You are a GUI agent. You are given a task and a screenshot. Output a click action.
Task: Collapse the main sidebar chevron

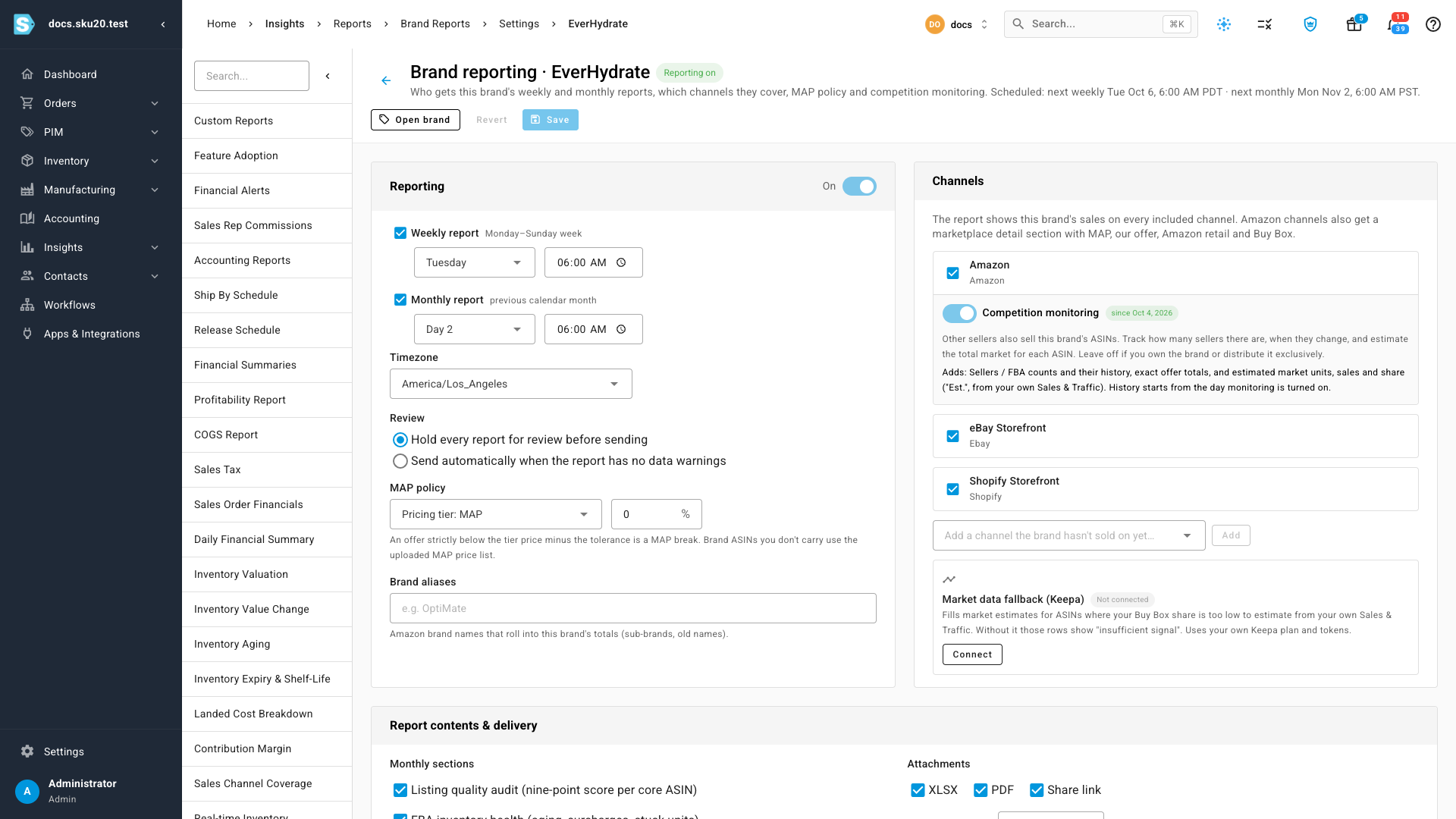tap(163, 24)
